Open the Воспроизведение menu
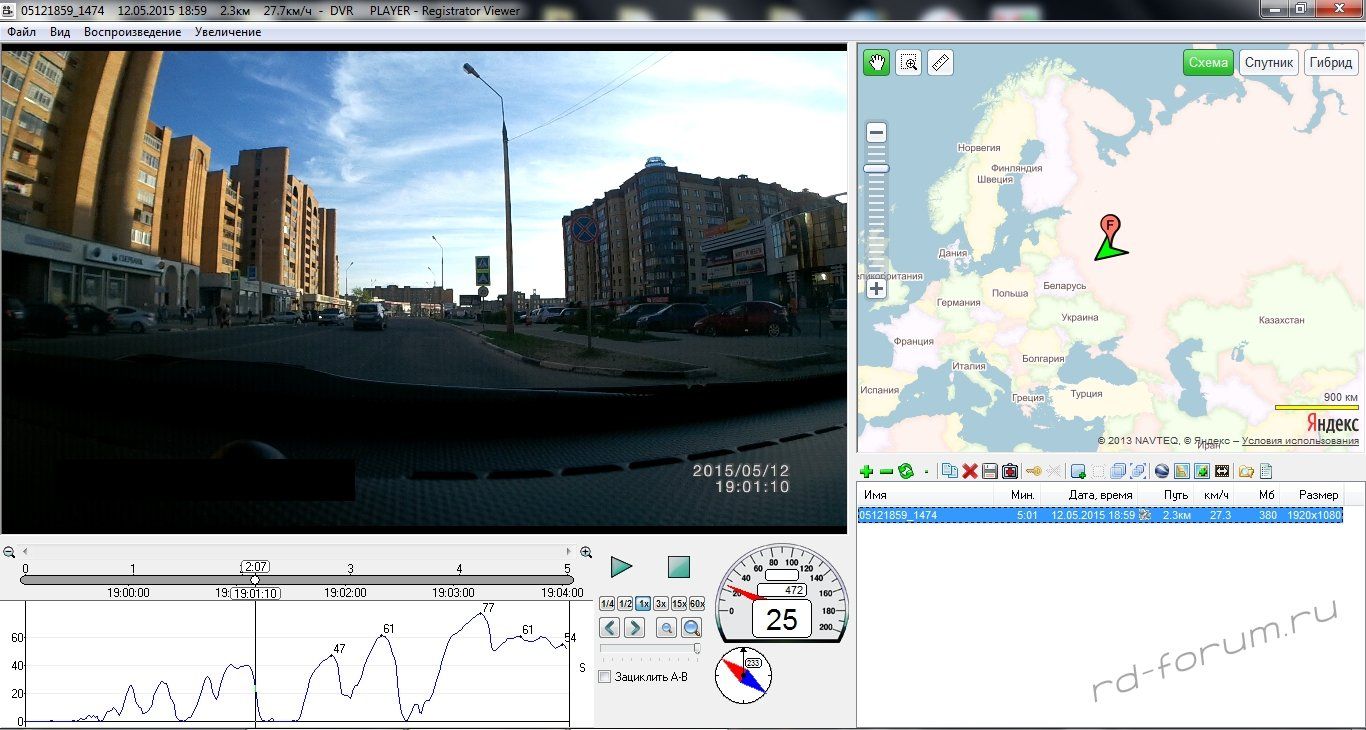This screenshot has height=730, width=1366. (132, 32)
